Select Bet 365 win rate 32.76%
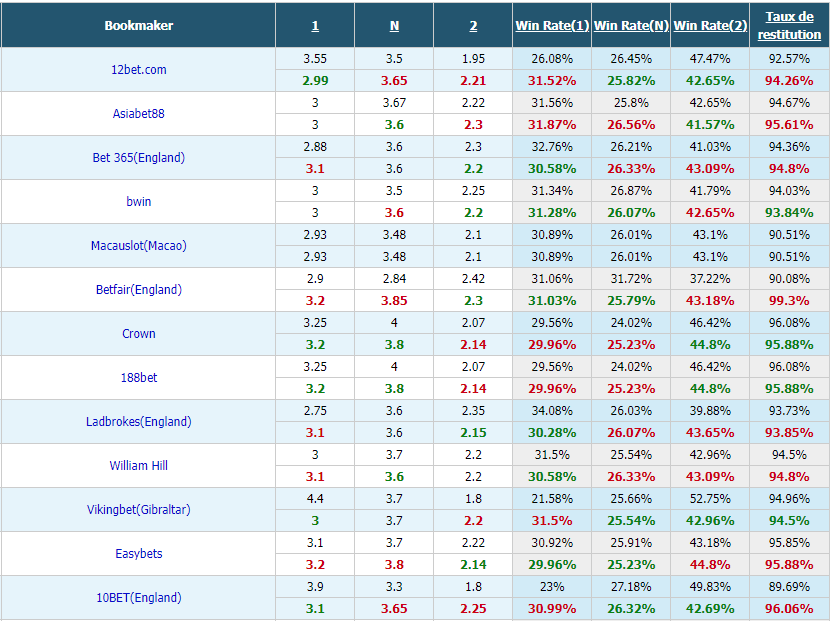Viewport: 831px width, 621px height. (552, 147)
